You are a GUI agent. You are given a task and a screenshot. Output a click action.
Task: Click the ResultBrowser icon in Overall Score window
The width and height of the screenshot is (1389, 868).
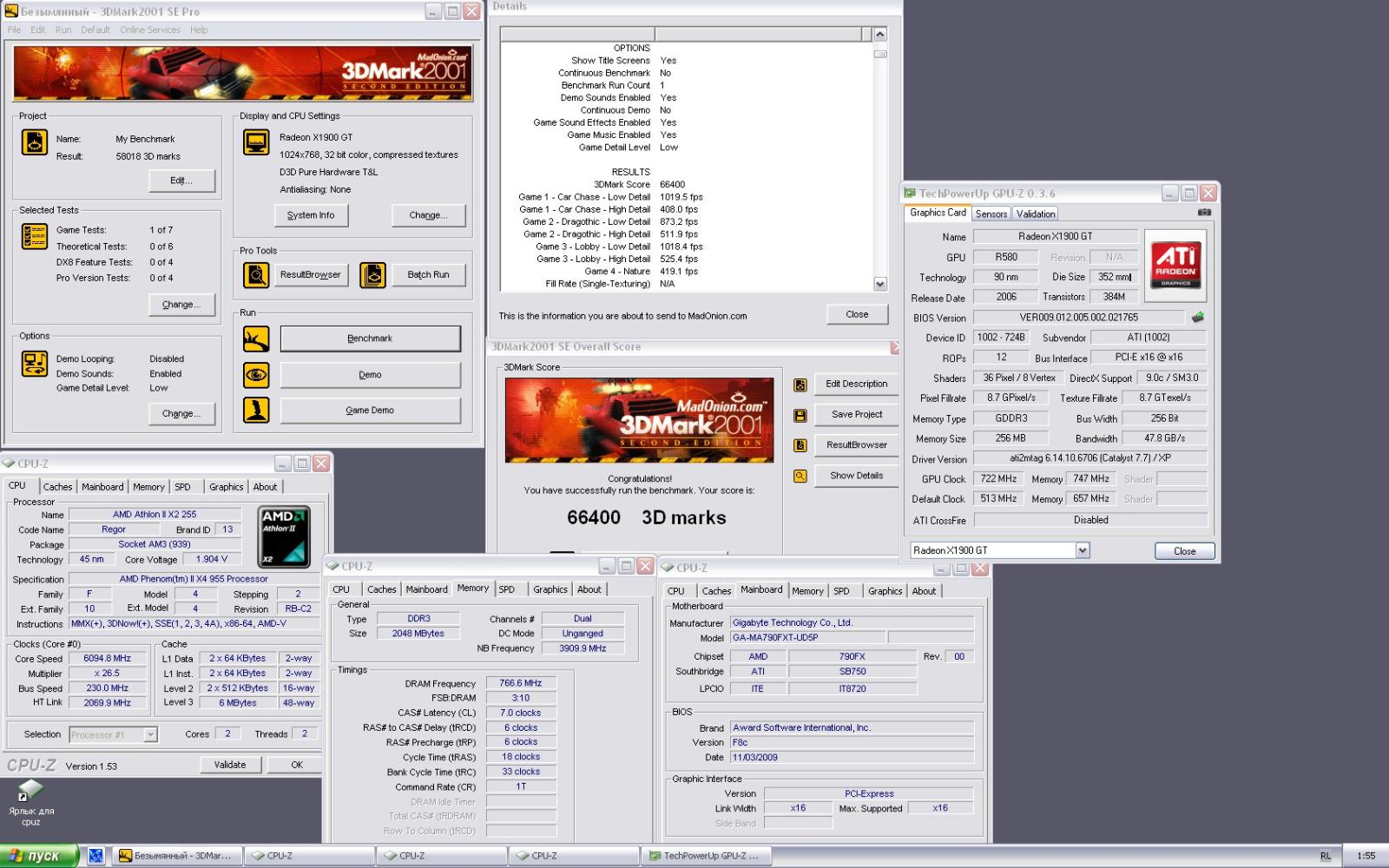click(800, 445)
